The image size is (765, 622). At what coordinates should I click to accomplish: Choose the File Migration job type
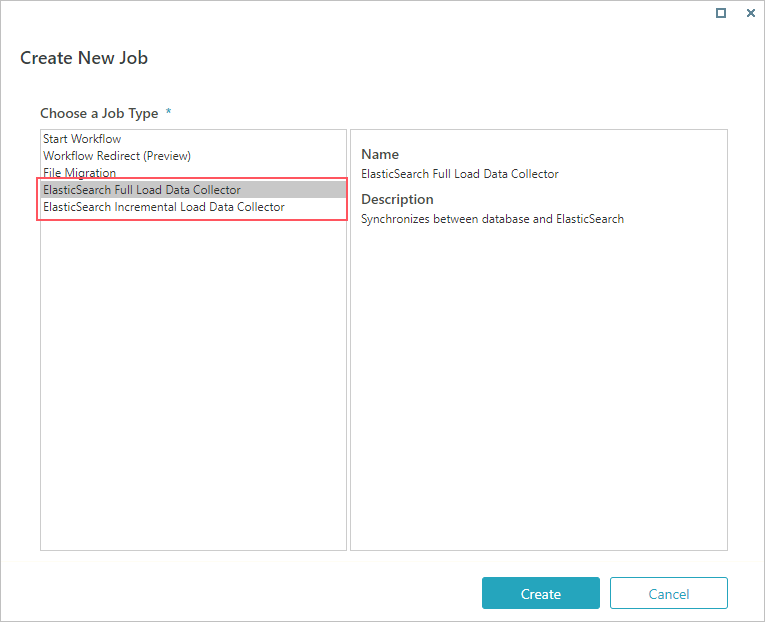193,173
